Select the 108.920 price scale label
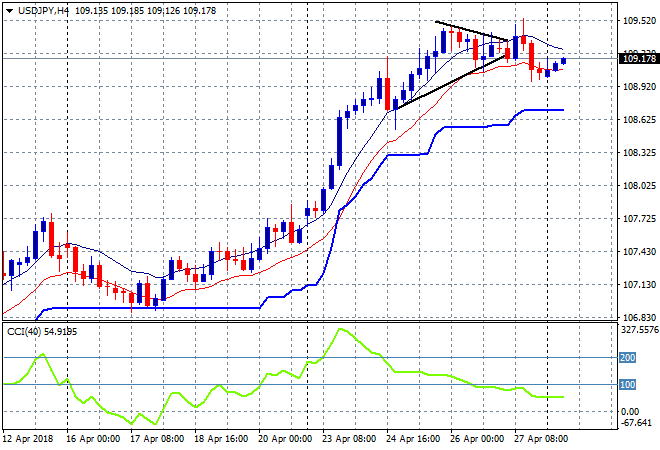The width and height of the screenshot is (660, 450). point(639,87)
